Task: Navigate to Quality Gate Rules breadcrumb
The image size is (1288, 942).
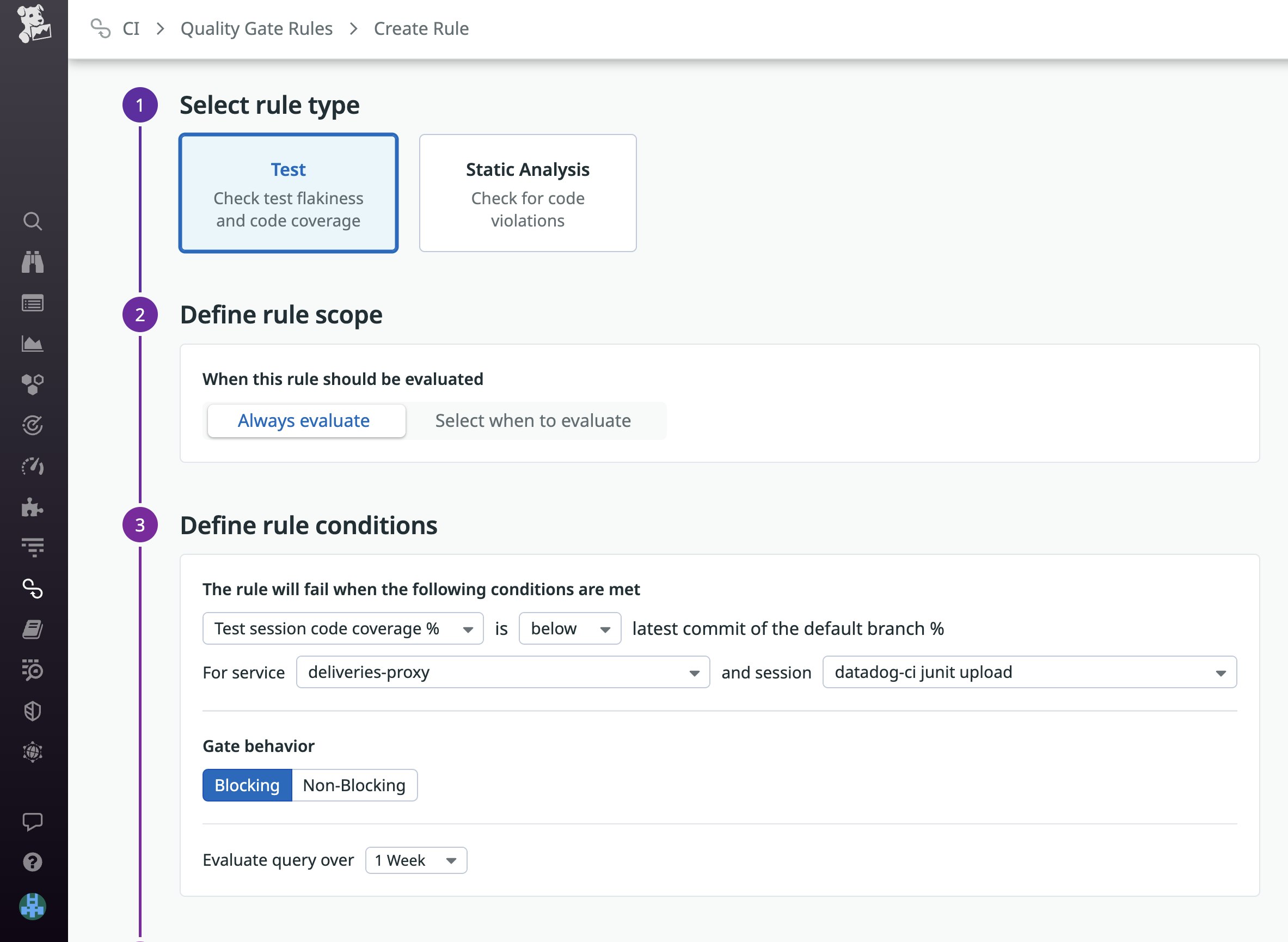Action: pyautogui.click(x=256, y=28)
